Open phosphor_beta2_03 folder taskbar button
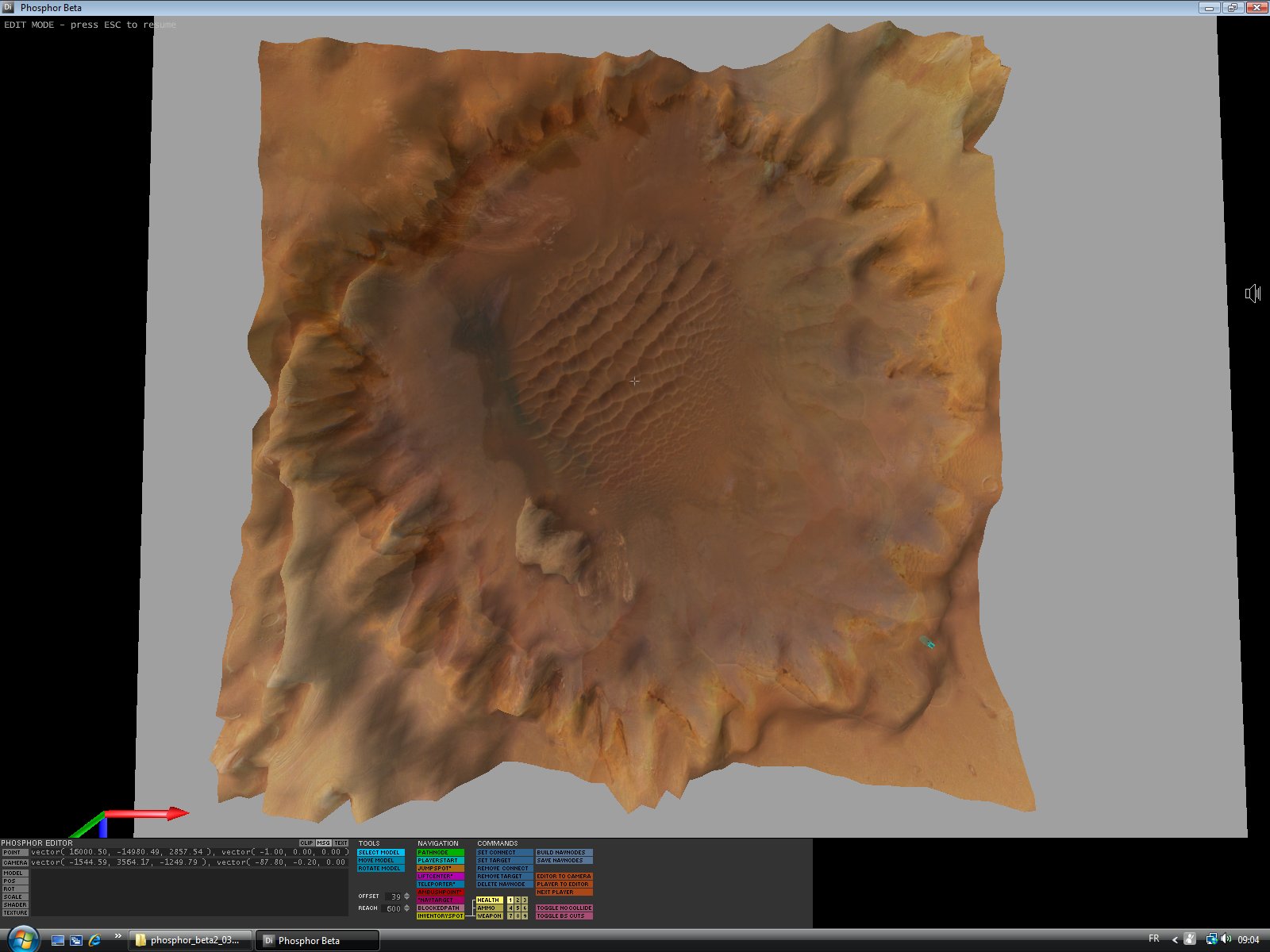The height and width of the screenshot is (952, 1270). coord(189,940)
